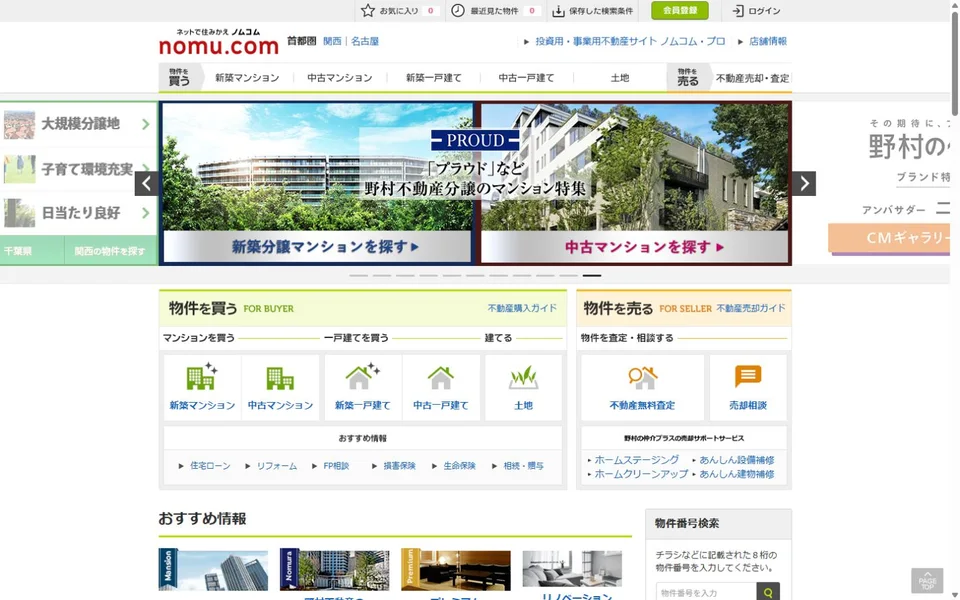The height and width of the screenshot is (600, 960).
Task: Click the 中古一戸建て house icon
Action: click(440, 378)
